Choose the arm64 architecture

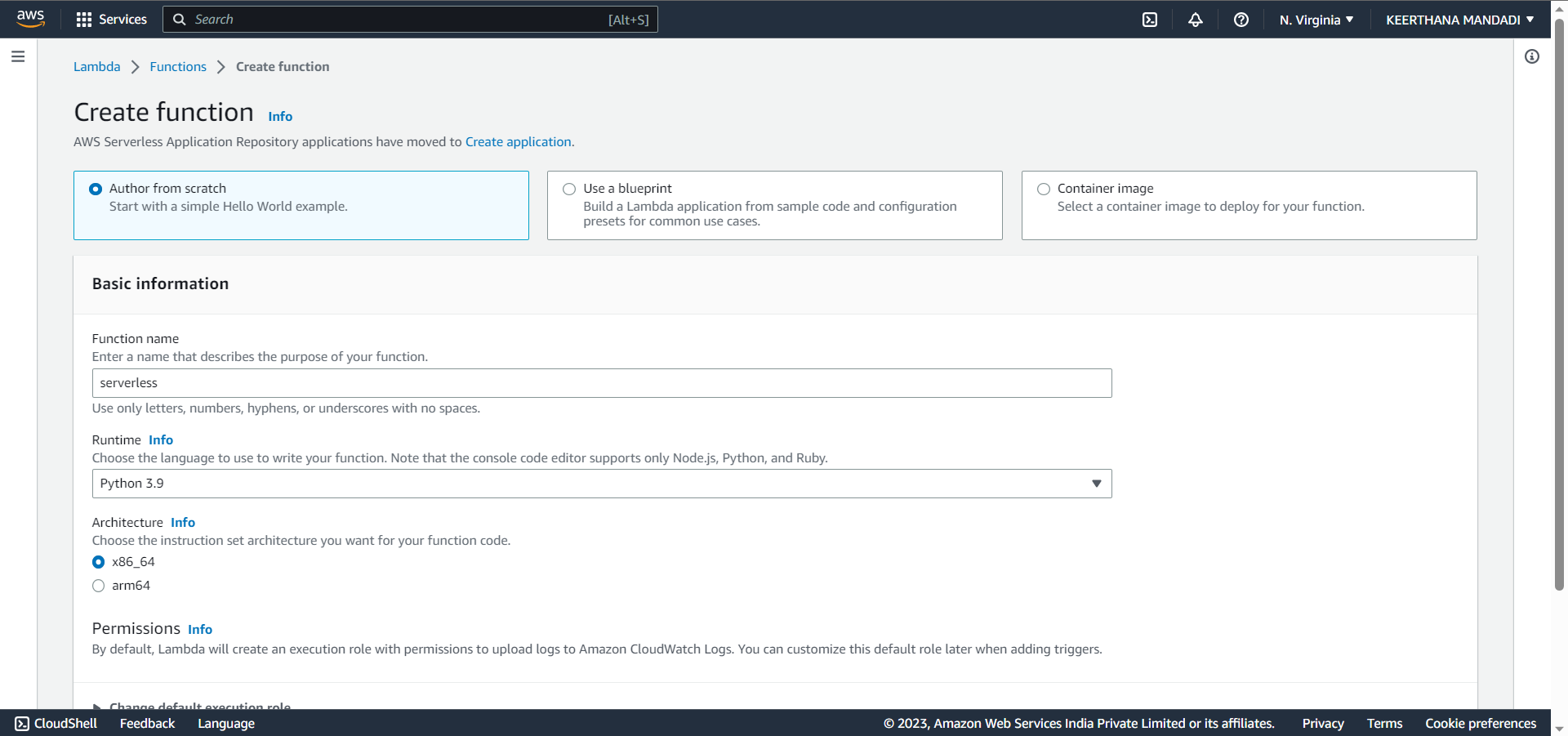(x=99, y=586)
